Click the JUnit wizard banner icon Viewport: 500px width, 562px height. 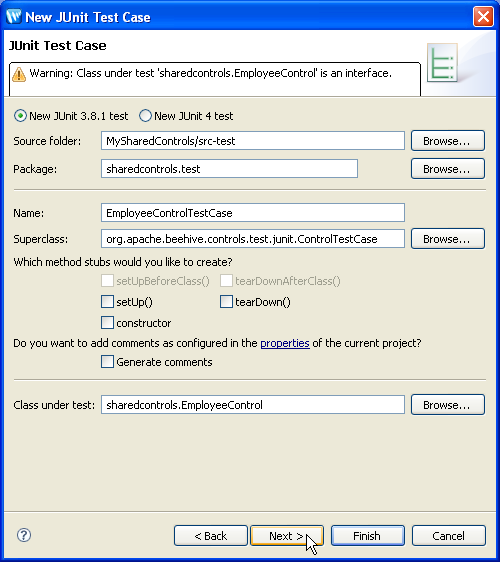pos(442,63)
